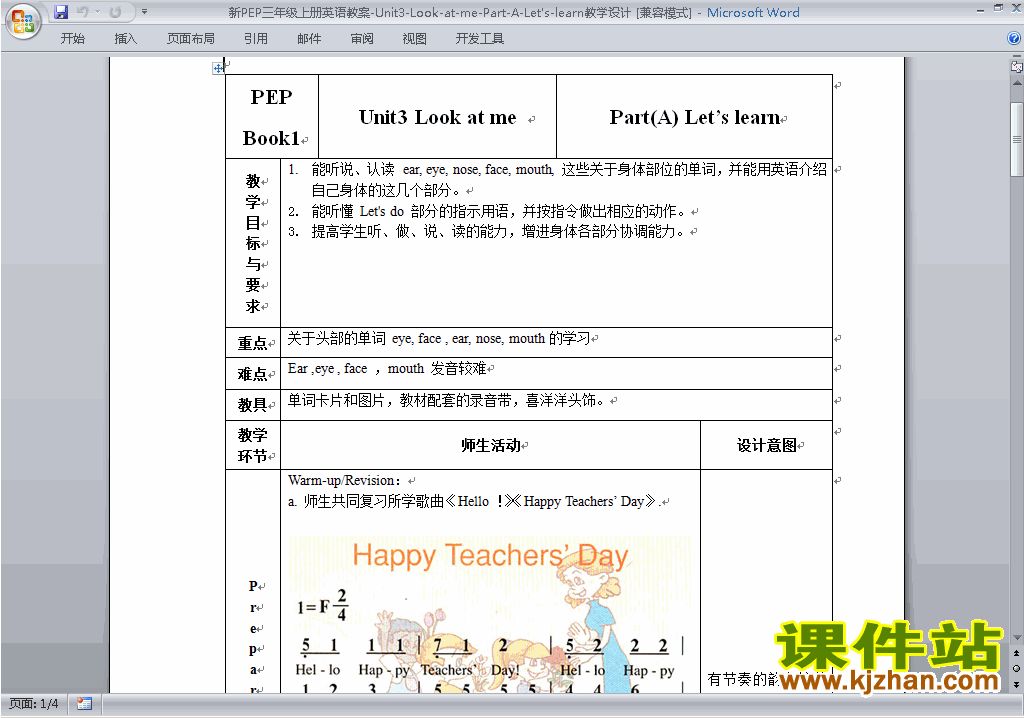Image resolution: width=1024 pixels, height=718 pixels.
Task: Click the split-window handle above scrollbar
Action: point(1016,56)
